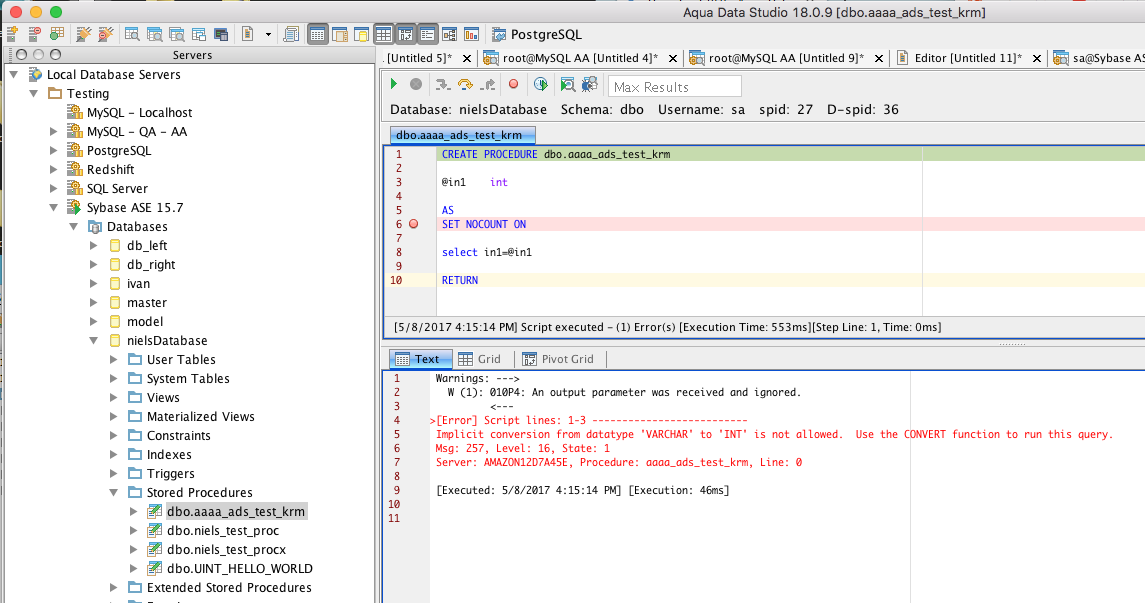Expand the User Tables folder
The width and height of the screenshot is (1145, 603).
tap(113, 360)
